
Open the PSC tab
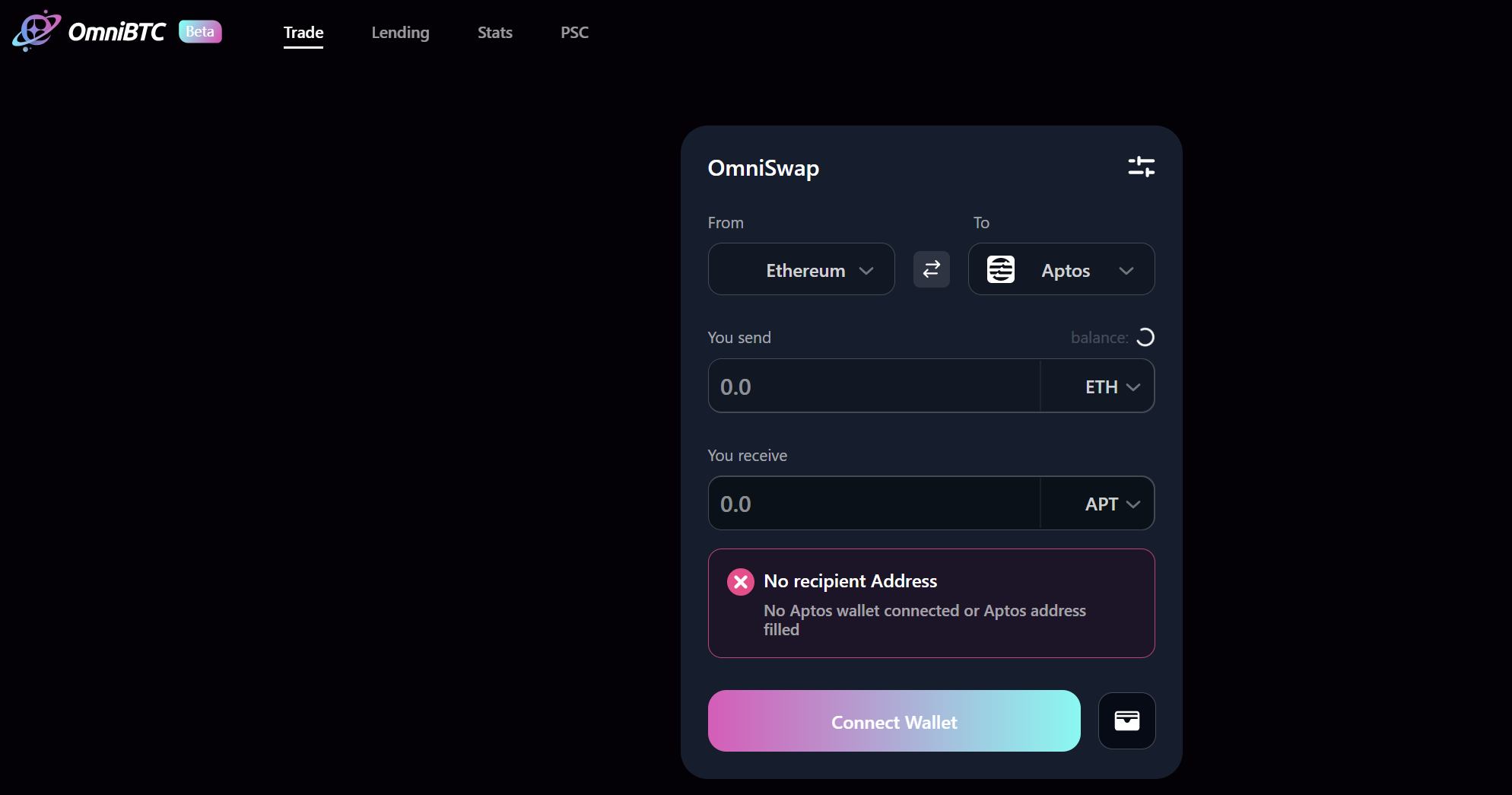click(574, 33)
